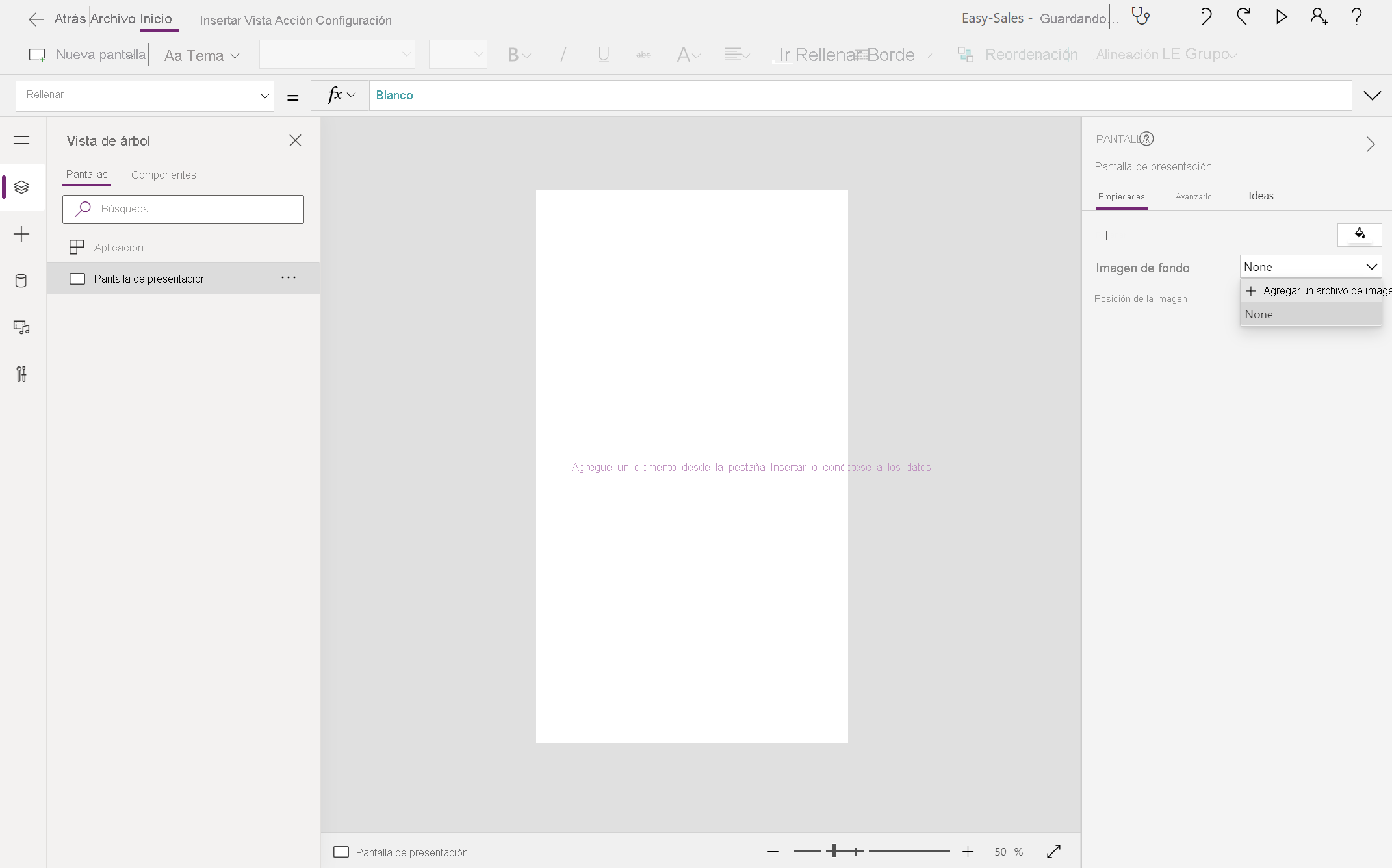Open the Advanced tools sidebar icon
The height and width of the screenshot is (868, 1392).
coord(21,374)
